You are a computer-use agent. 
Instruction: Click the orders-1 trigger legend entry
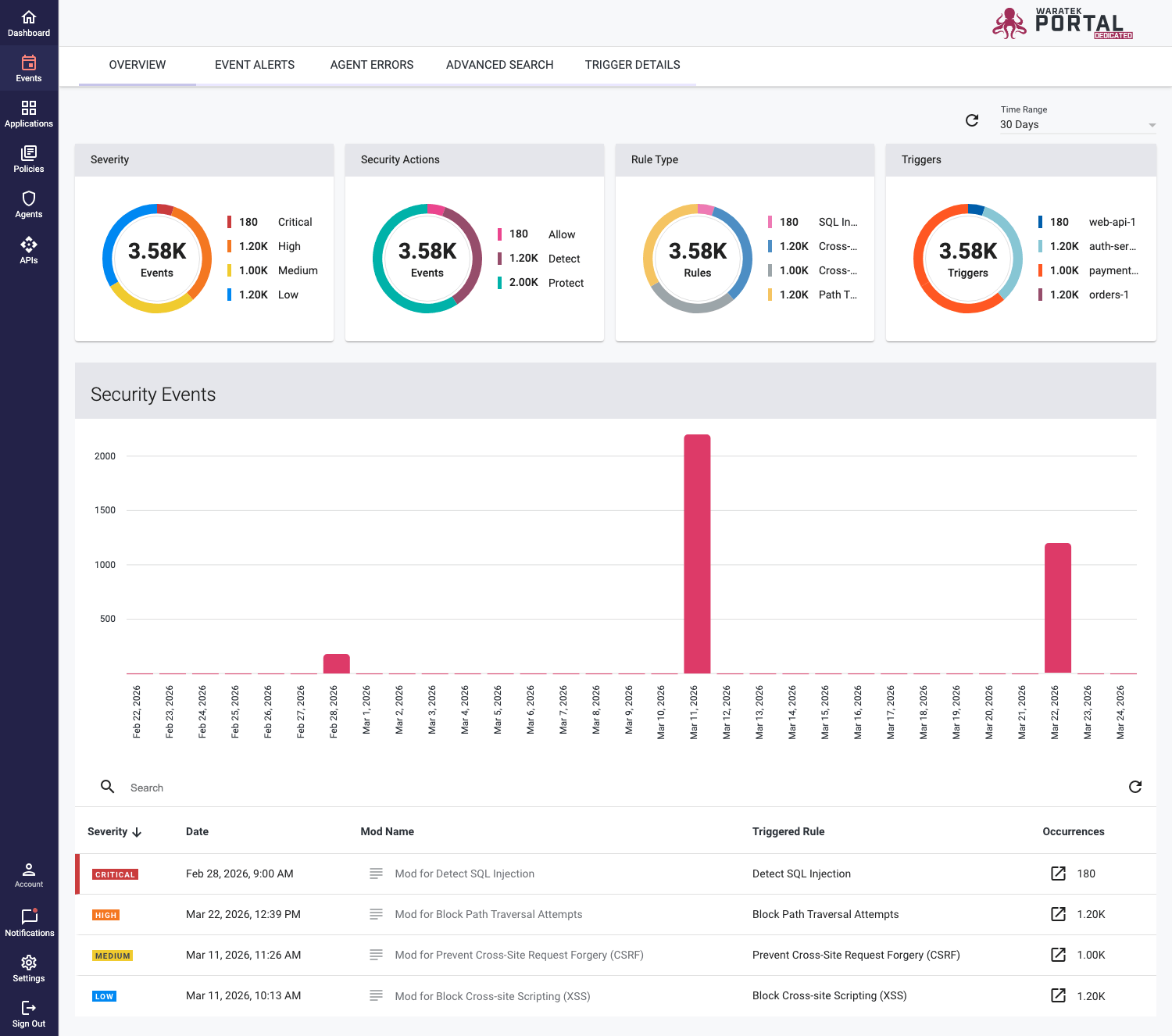point(1084,295)
